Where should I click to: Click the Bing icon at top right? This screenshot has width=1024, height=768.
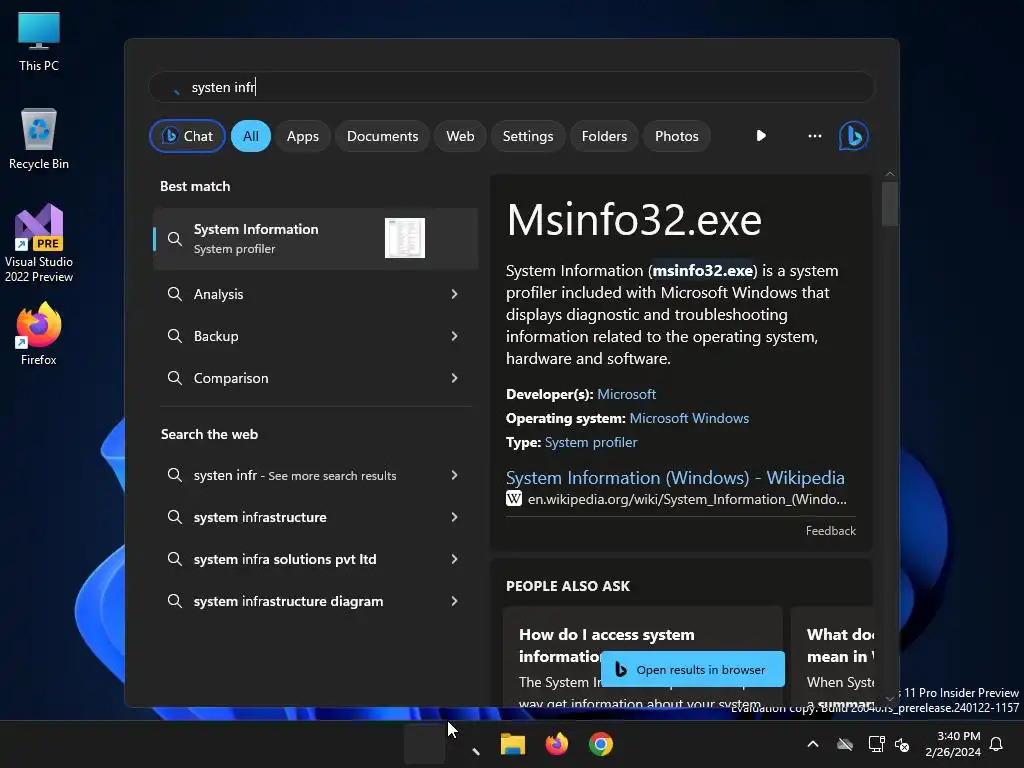click(x=854, y=136)
